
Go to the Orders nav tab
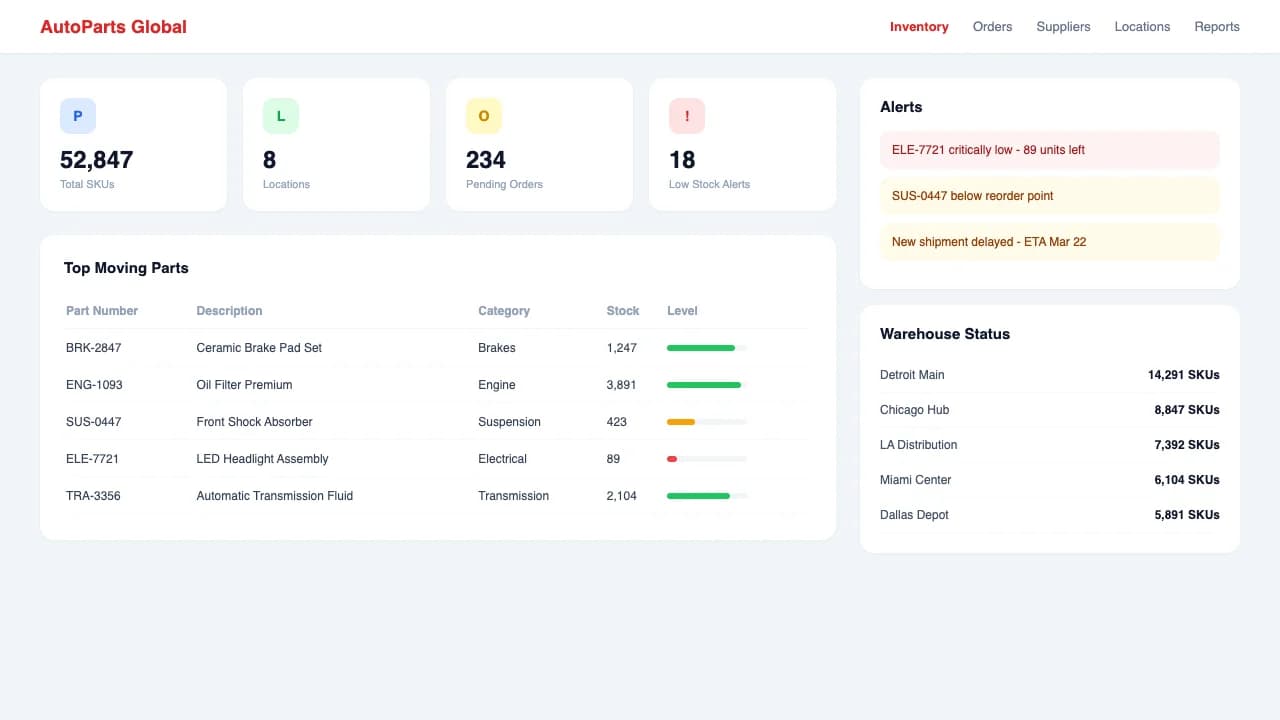(x=992, y=27)
